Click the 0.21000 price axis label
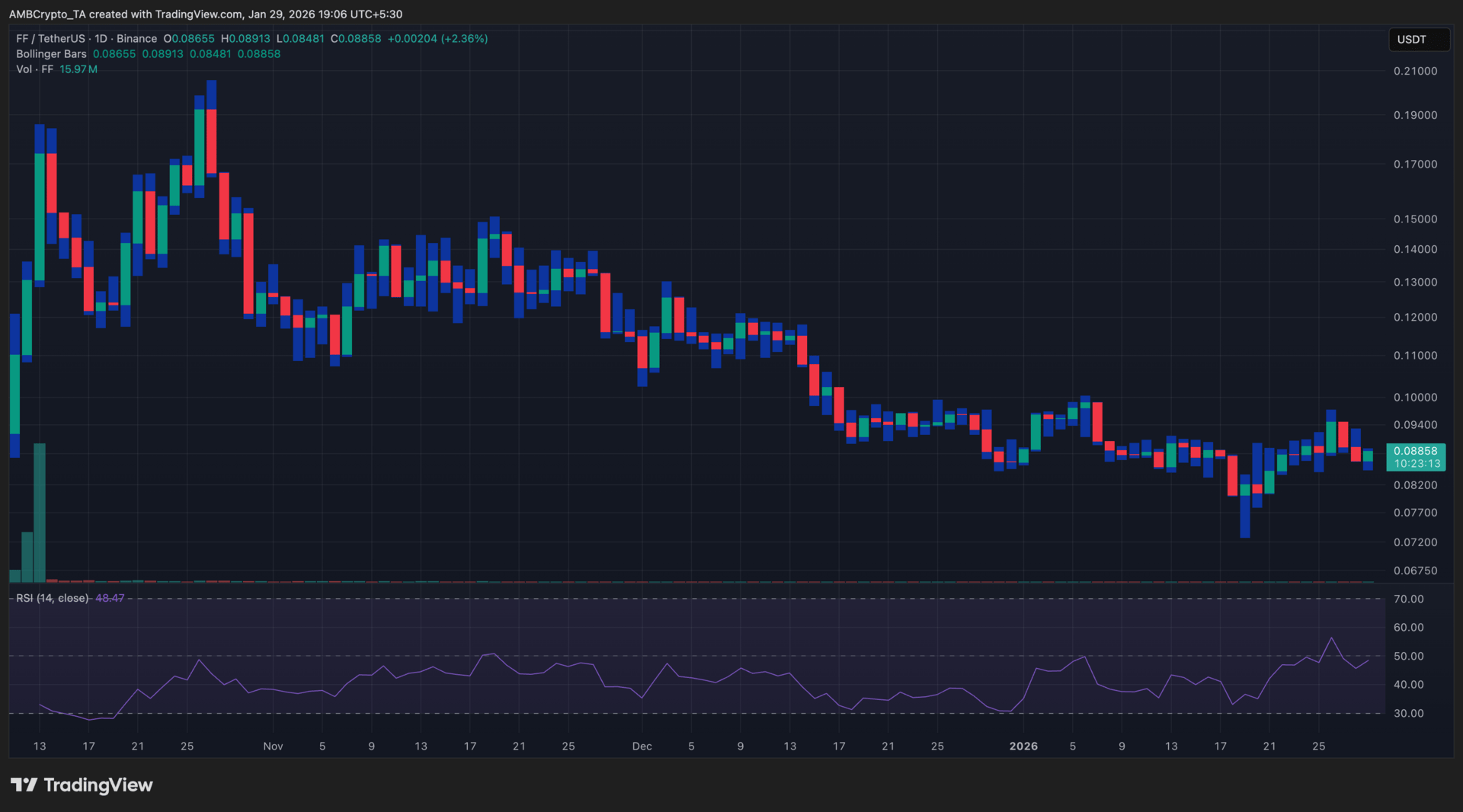This screenshot has width=1463, height=812. pos(1415,71)
